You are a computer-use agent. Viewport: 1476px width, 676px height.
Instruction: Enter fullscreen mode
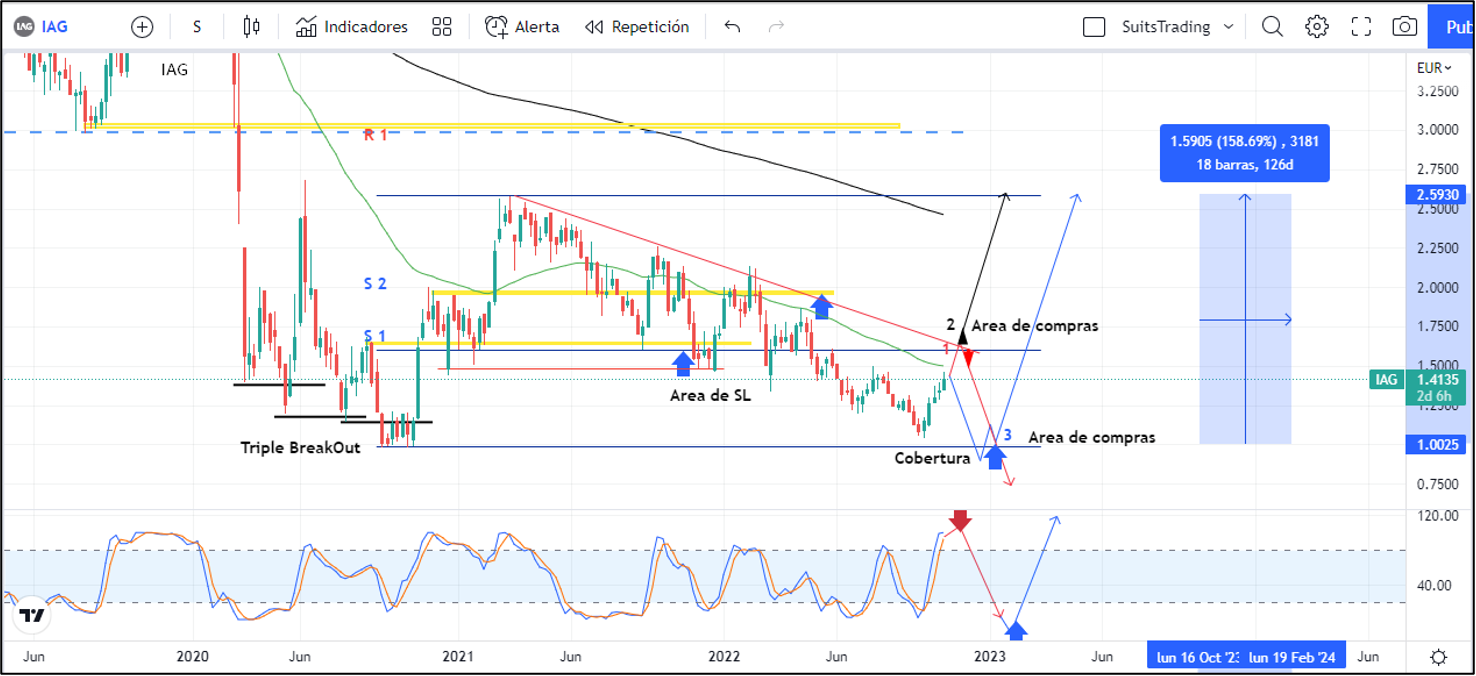tap(1361, 27)
